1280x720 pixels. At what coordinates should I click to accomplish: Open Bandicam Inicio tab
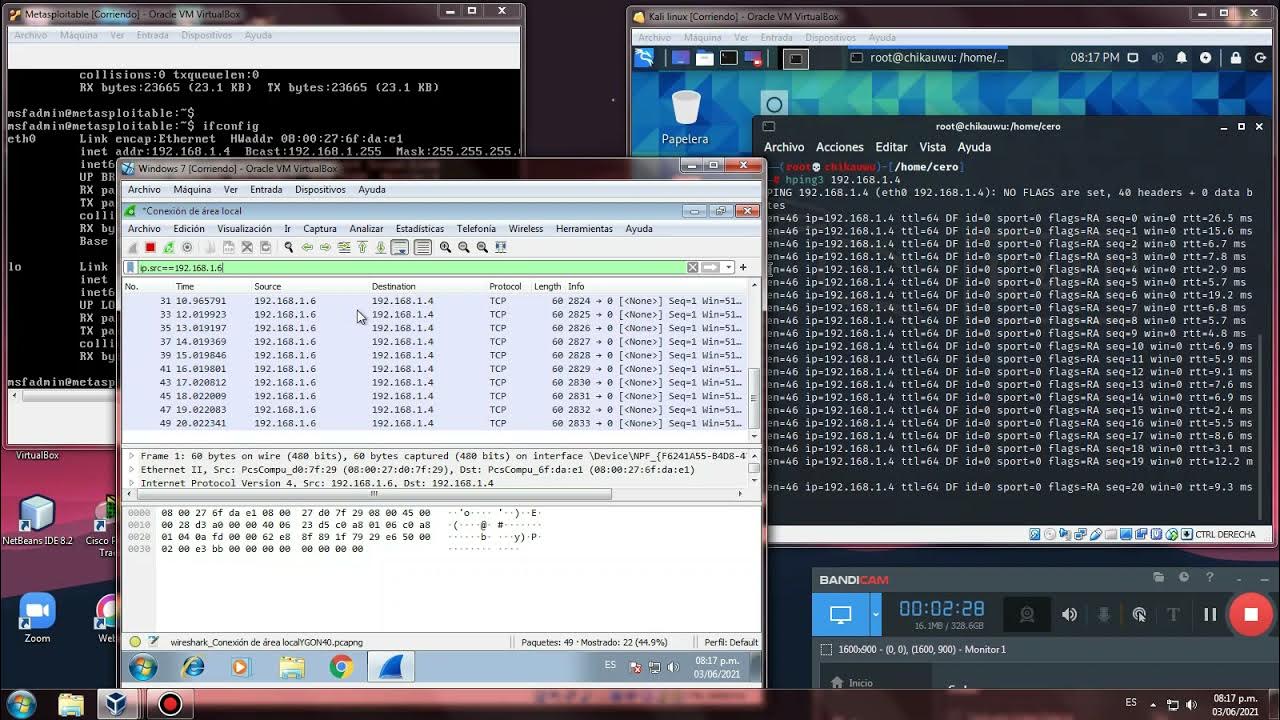pyautogui.click(x=851, y=683)
